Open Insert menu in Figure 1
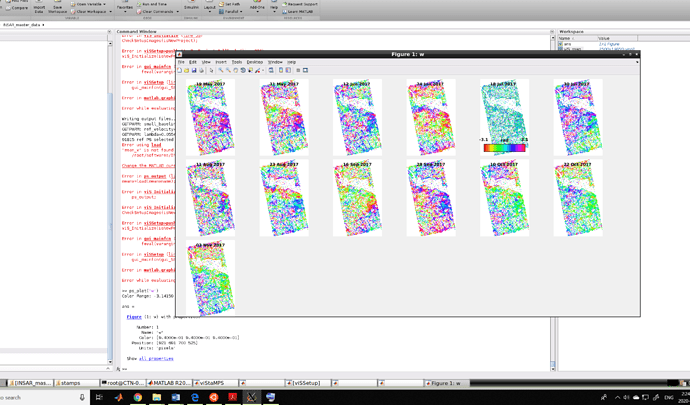 pos(221,62)
